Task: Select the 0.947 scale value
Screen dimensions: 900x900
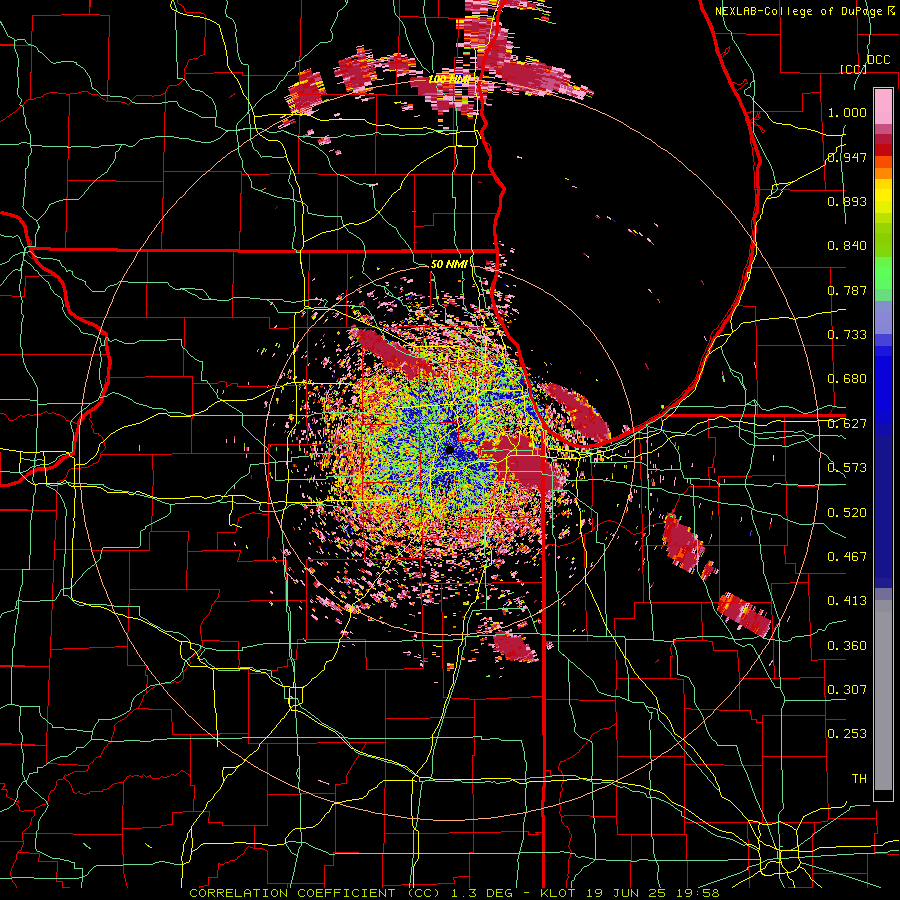Action: [847, 157]
